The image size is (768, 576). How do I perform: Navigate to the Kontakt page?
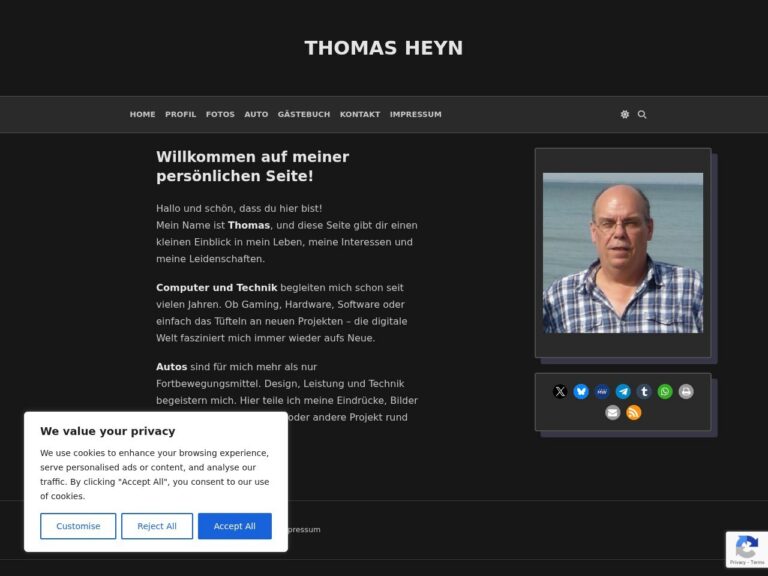click(x=360, y=114)
